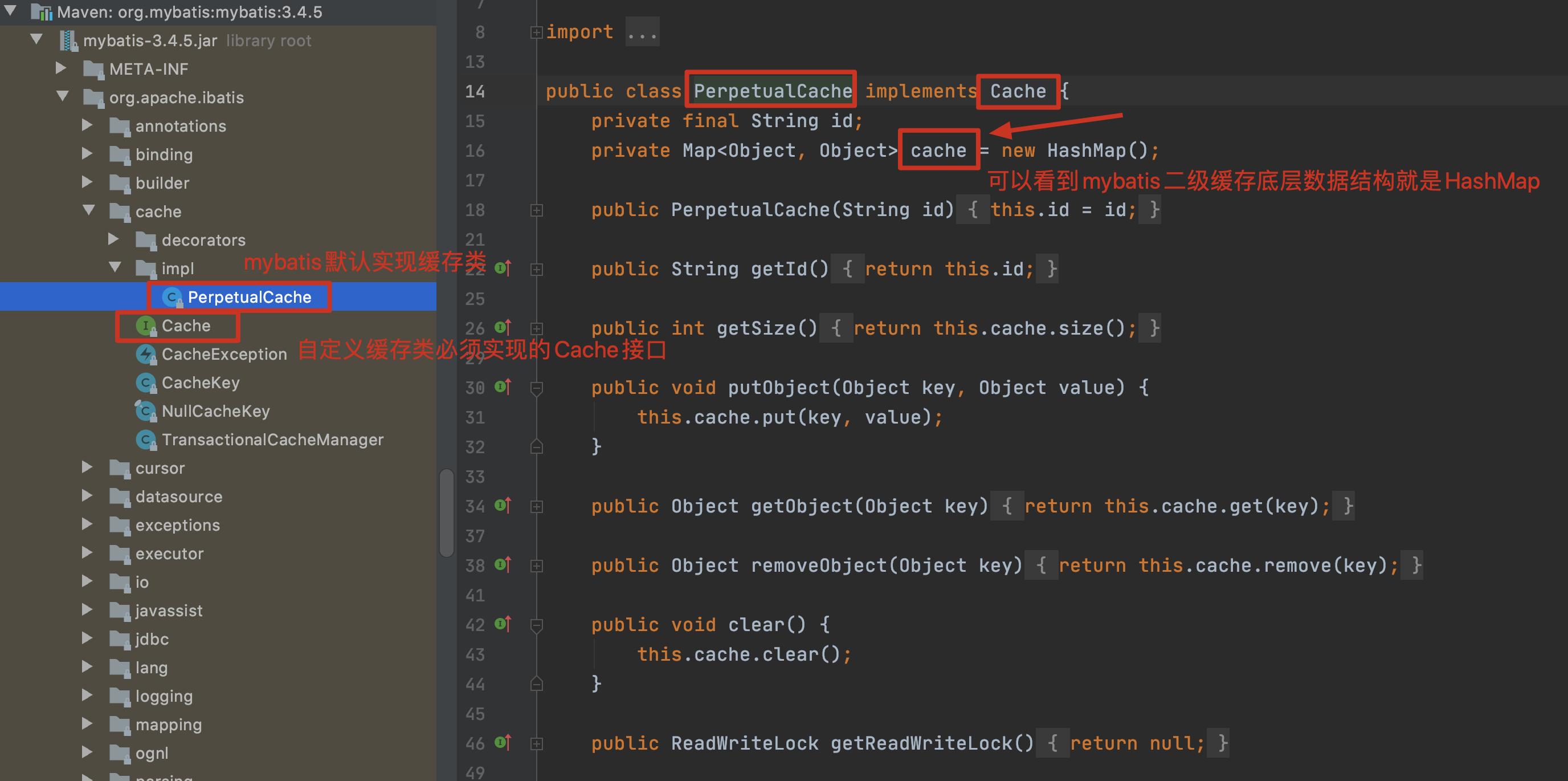
Task: Expand the META-INF folder
Action: [61, 68]
